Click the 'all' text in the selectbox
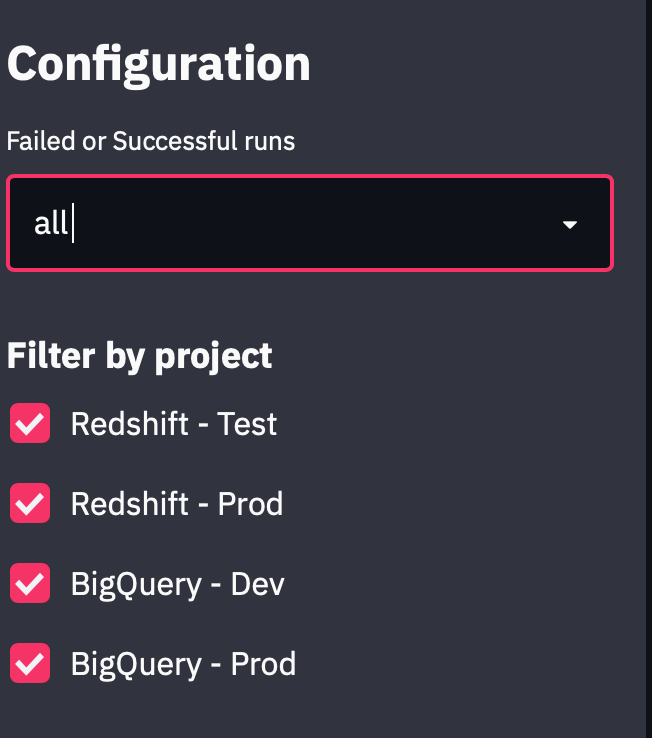Viewport: 652px width, 738px height. coord(50,224)
